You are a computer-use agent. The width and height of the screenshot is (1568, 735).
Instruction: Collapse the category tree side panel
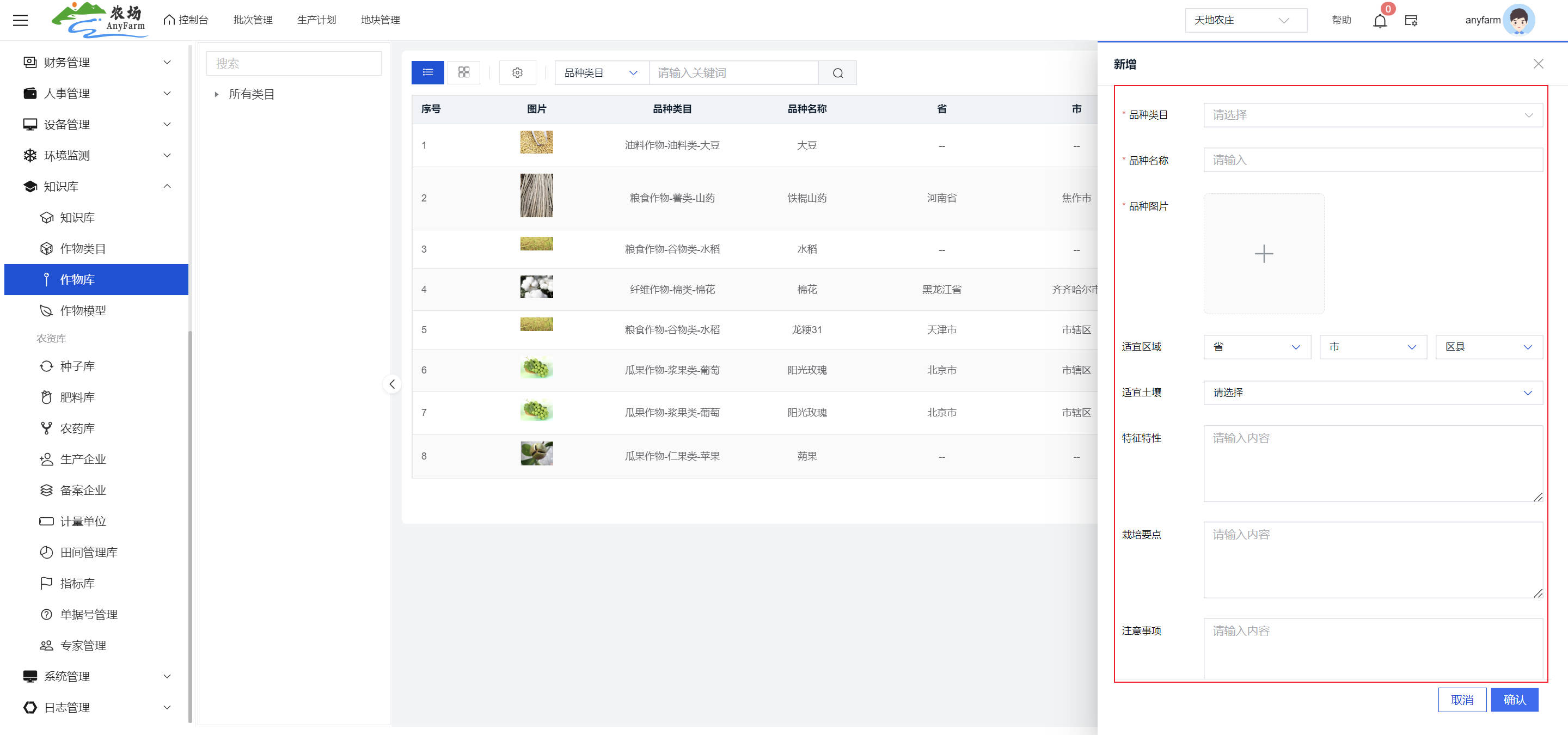tap(392, 384)
